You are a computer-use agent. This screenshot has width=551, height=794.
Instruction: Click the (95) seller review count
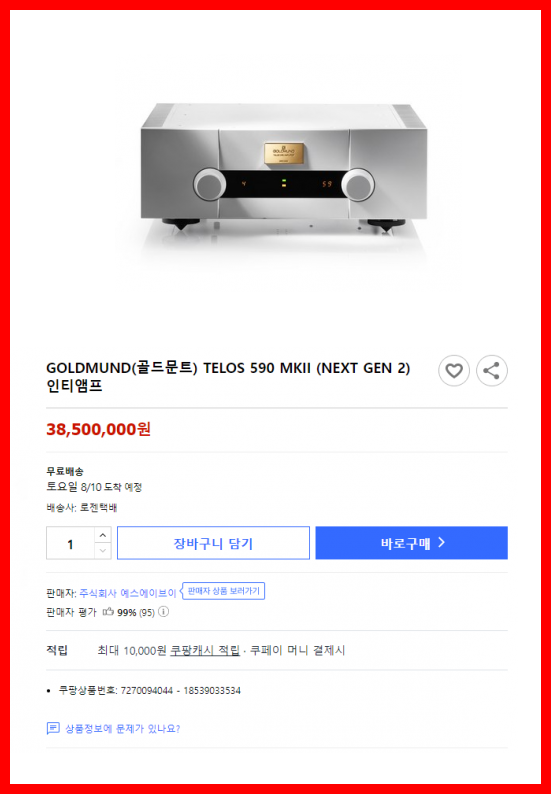[x=146, y=612]
